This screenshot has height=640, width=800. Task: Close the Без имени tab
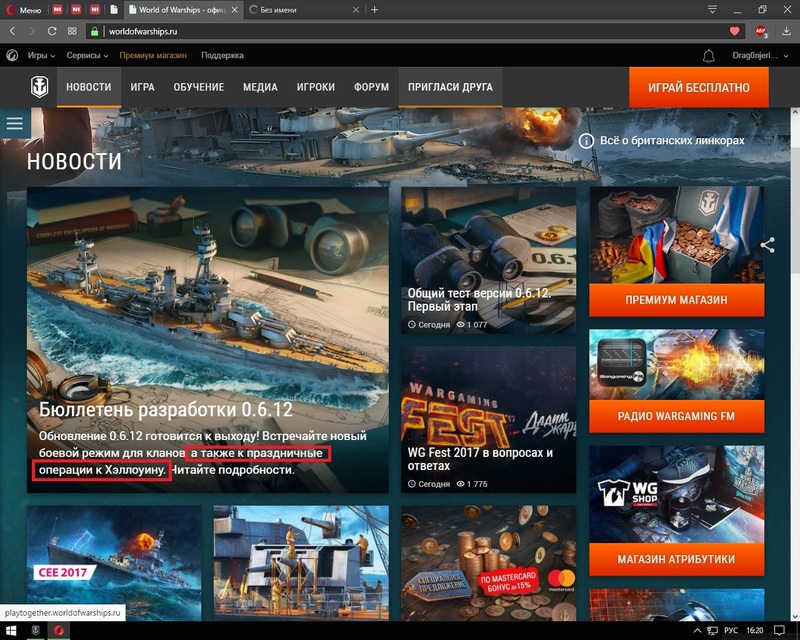pos(356,10)
